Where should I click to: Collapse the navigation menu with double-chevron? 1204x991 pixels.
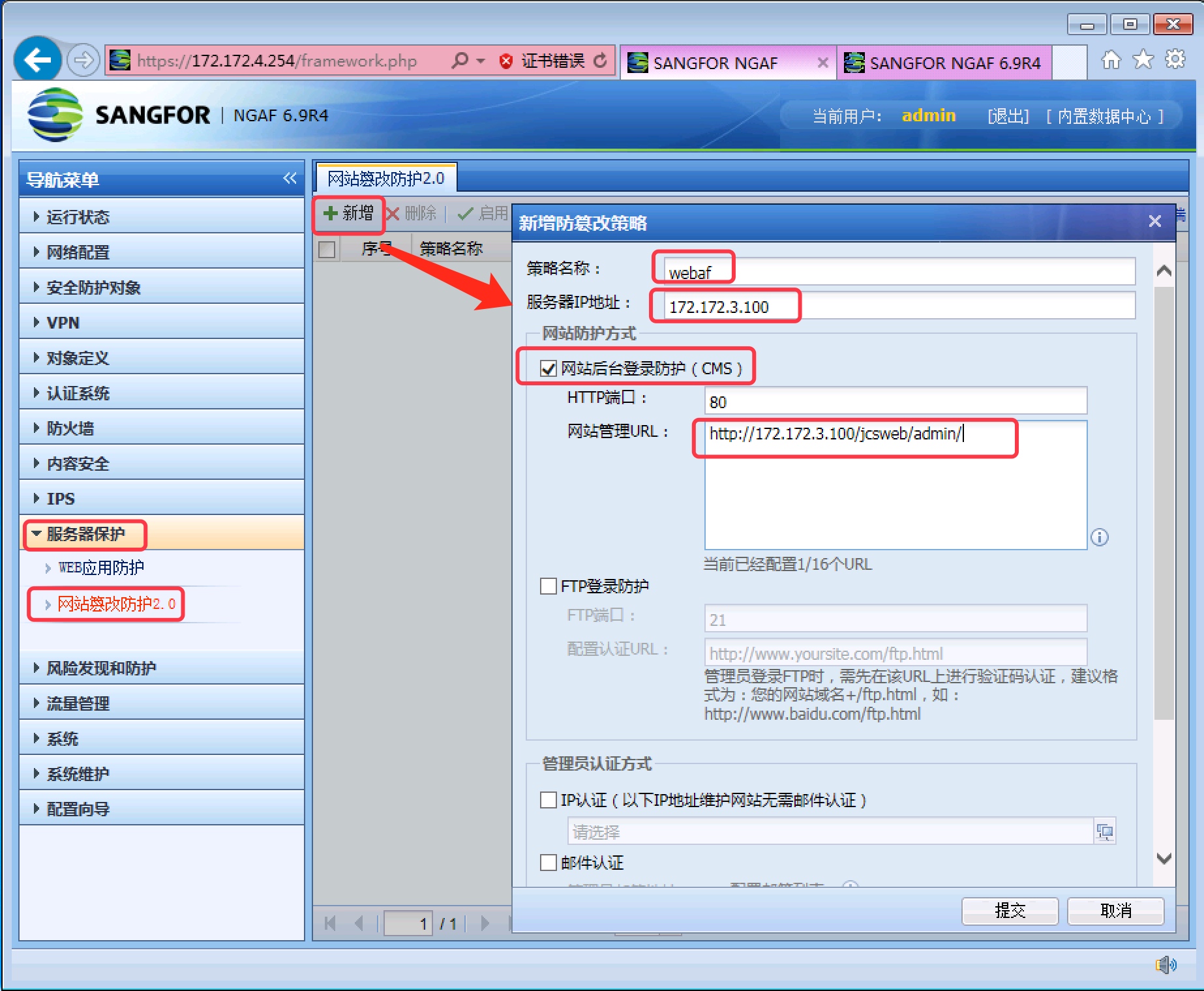[x=290, y=178]
